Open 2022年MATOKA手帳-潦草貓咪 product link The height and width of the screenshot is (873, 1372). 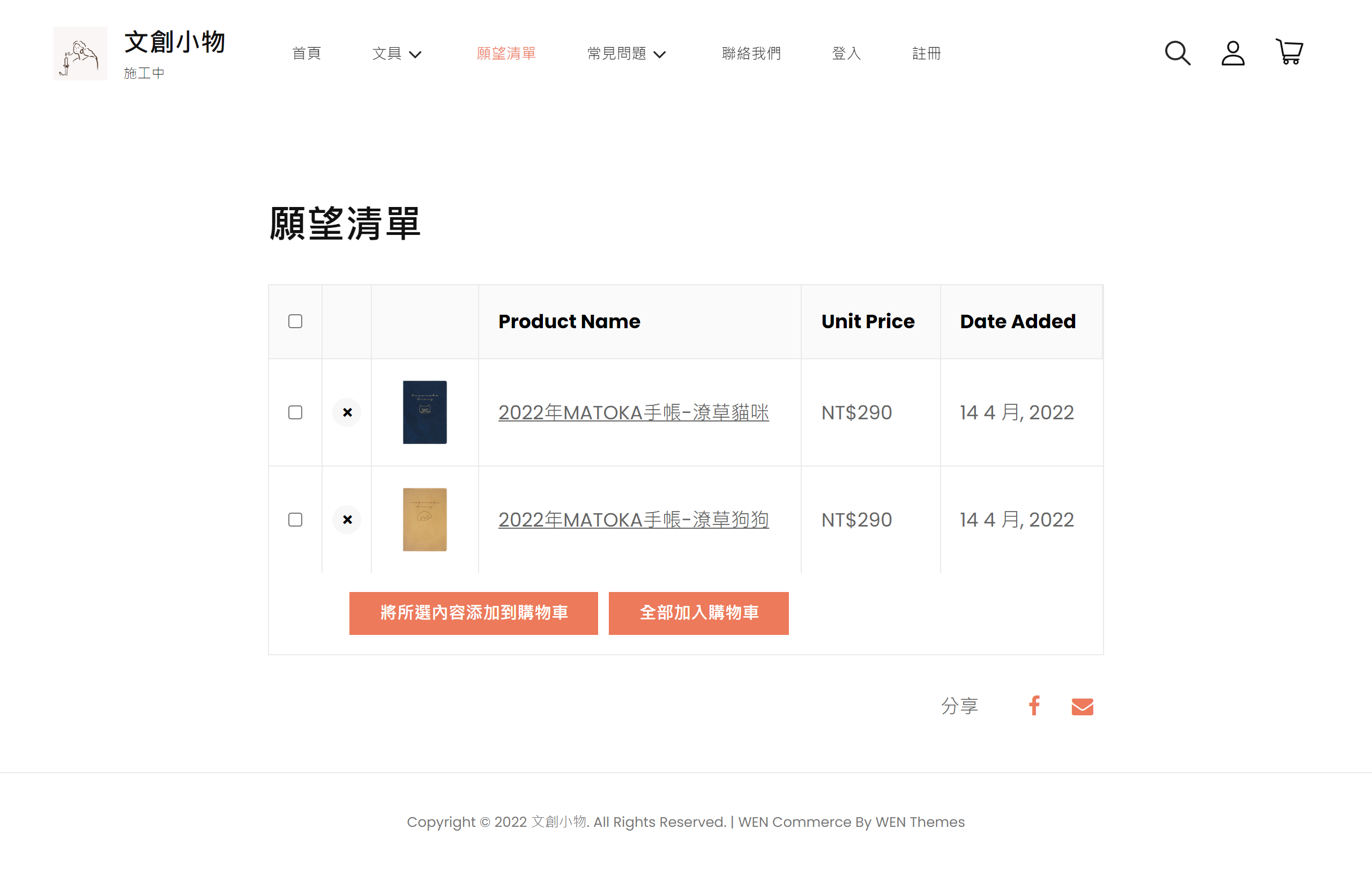tap(633, 412)
